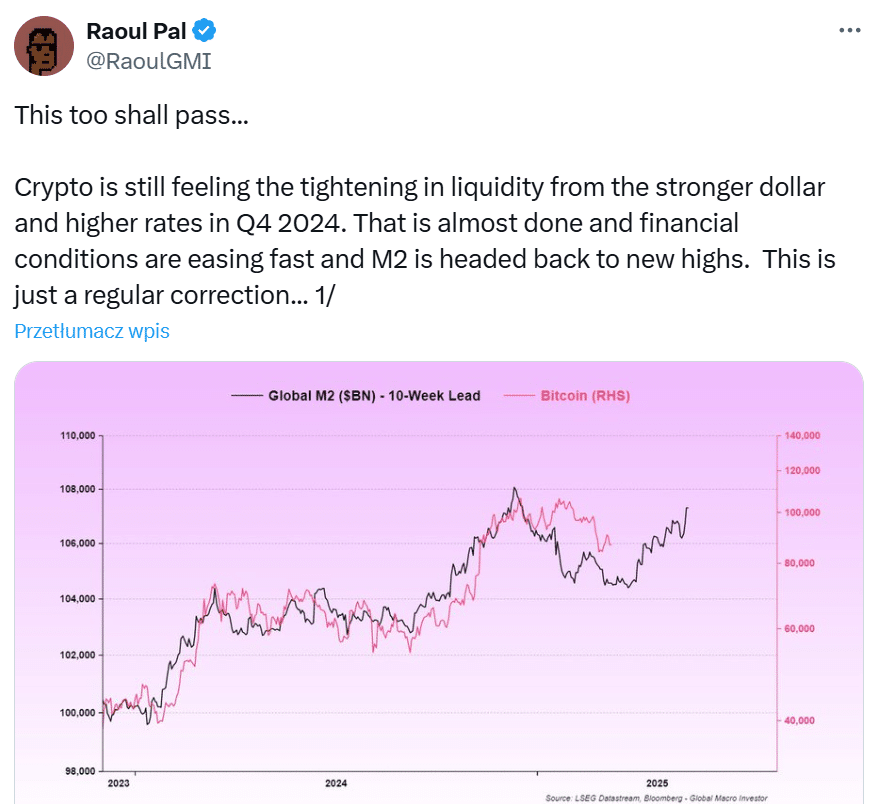Open the Raoul Pal display name link
882x804 pixels.
[136, 31]
